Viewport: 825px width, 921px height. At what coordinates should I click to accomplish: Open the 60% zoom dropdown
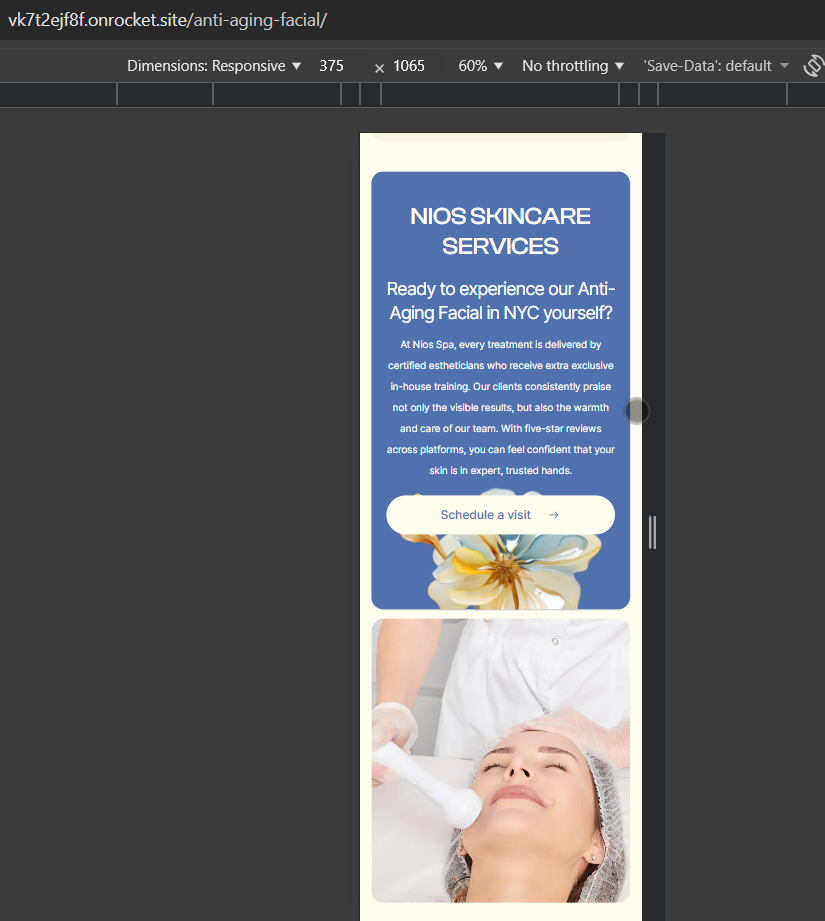point(480,66)
